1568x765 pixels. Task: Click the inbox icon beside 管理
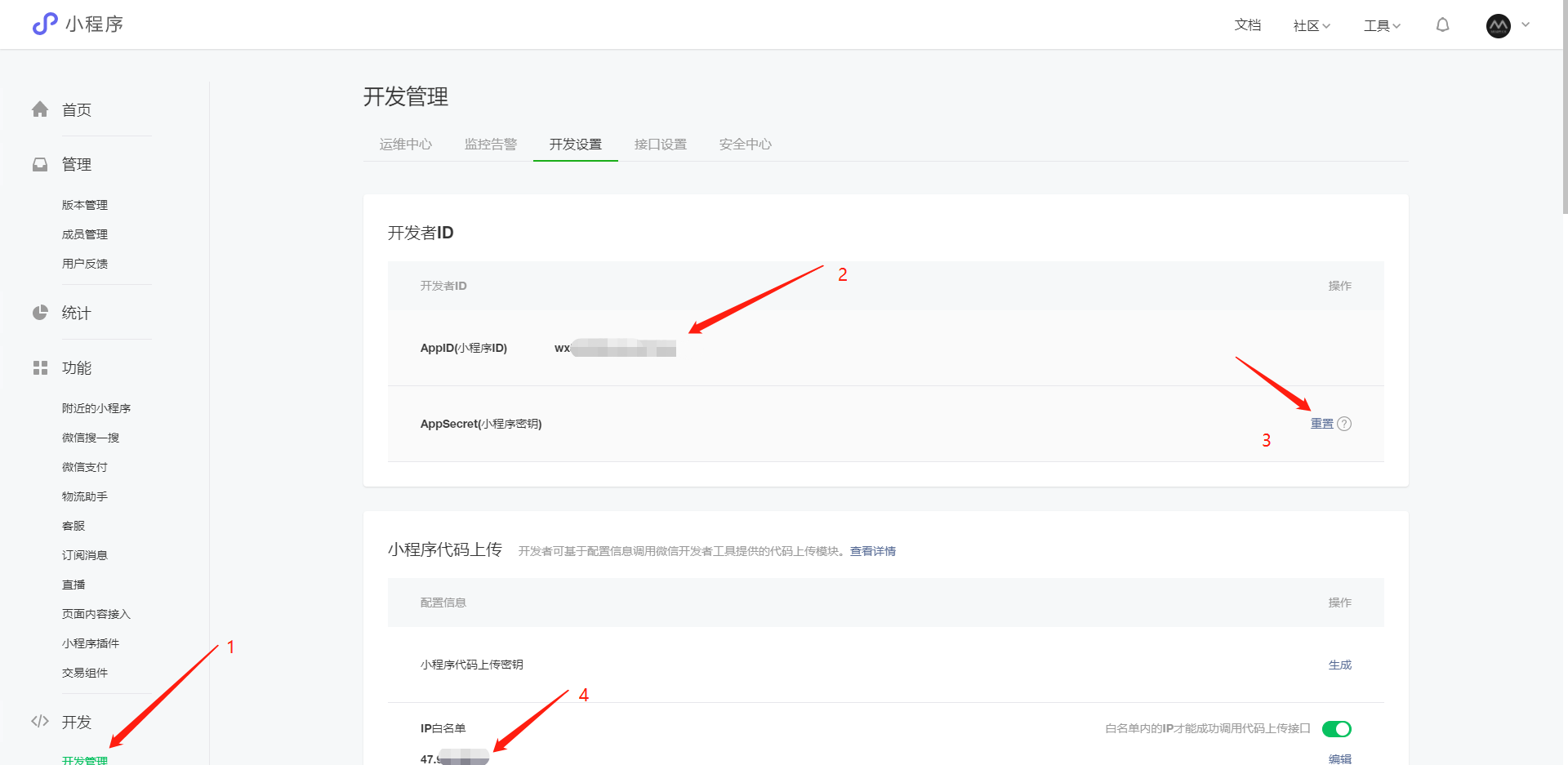[x=40, y=164]
